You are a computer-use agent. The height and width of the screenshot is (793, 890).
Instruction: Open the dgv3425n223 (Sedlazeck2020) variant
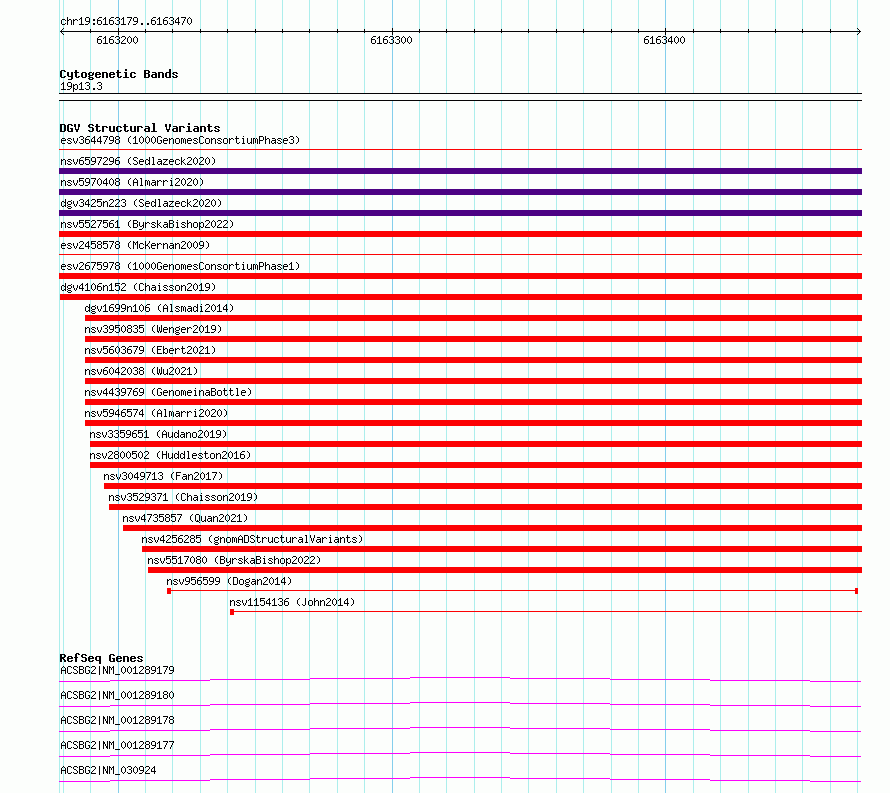(141, 203)
